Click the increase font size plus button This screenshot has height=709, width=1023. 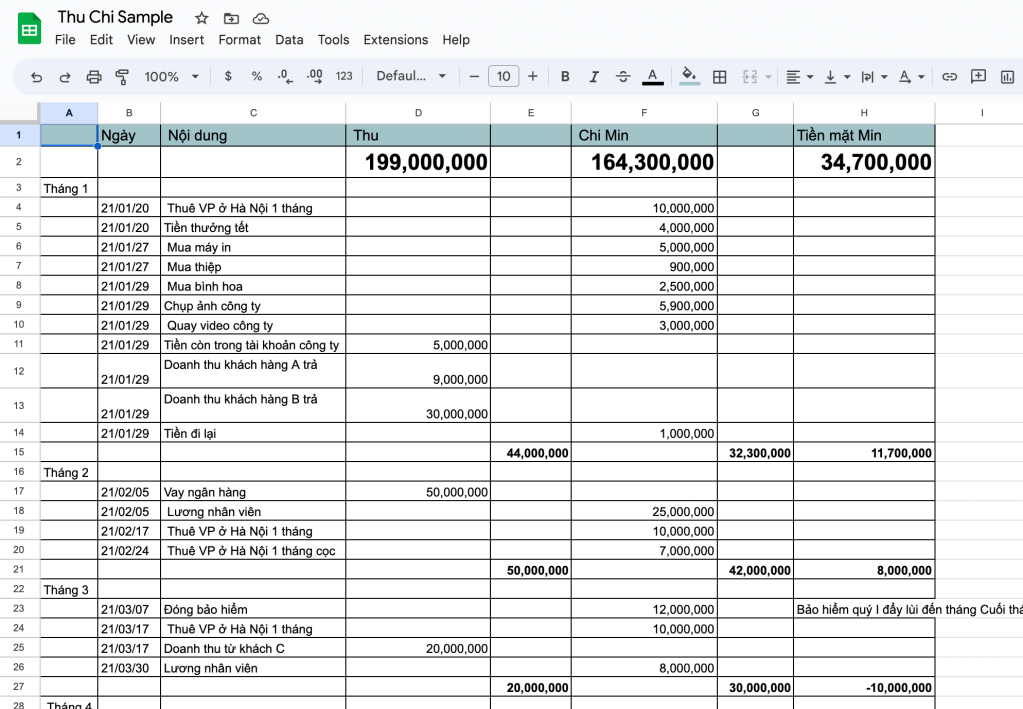click(533, 76)
